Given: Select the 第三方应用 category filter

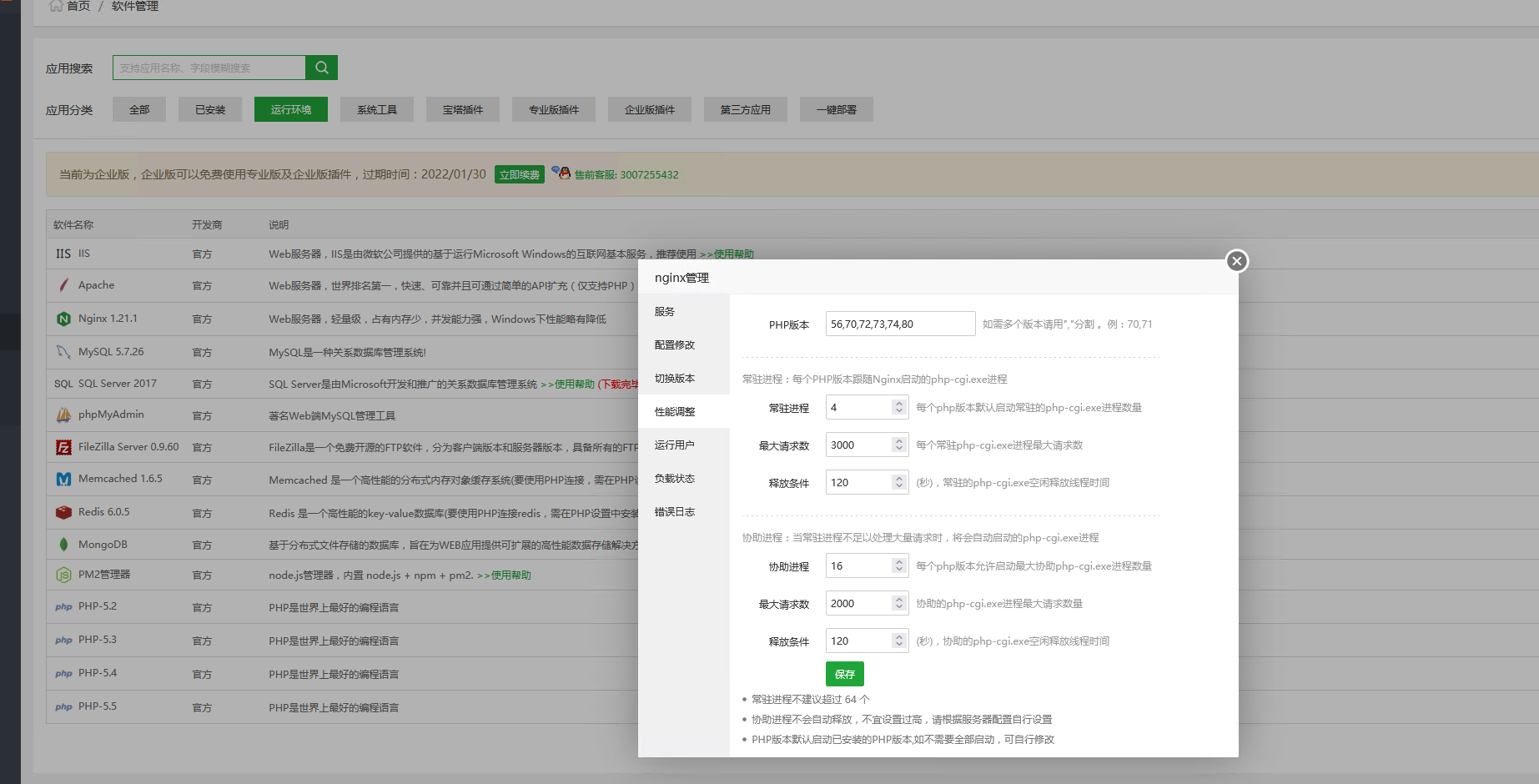Looking at the screenshot, I should [746, 109].
